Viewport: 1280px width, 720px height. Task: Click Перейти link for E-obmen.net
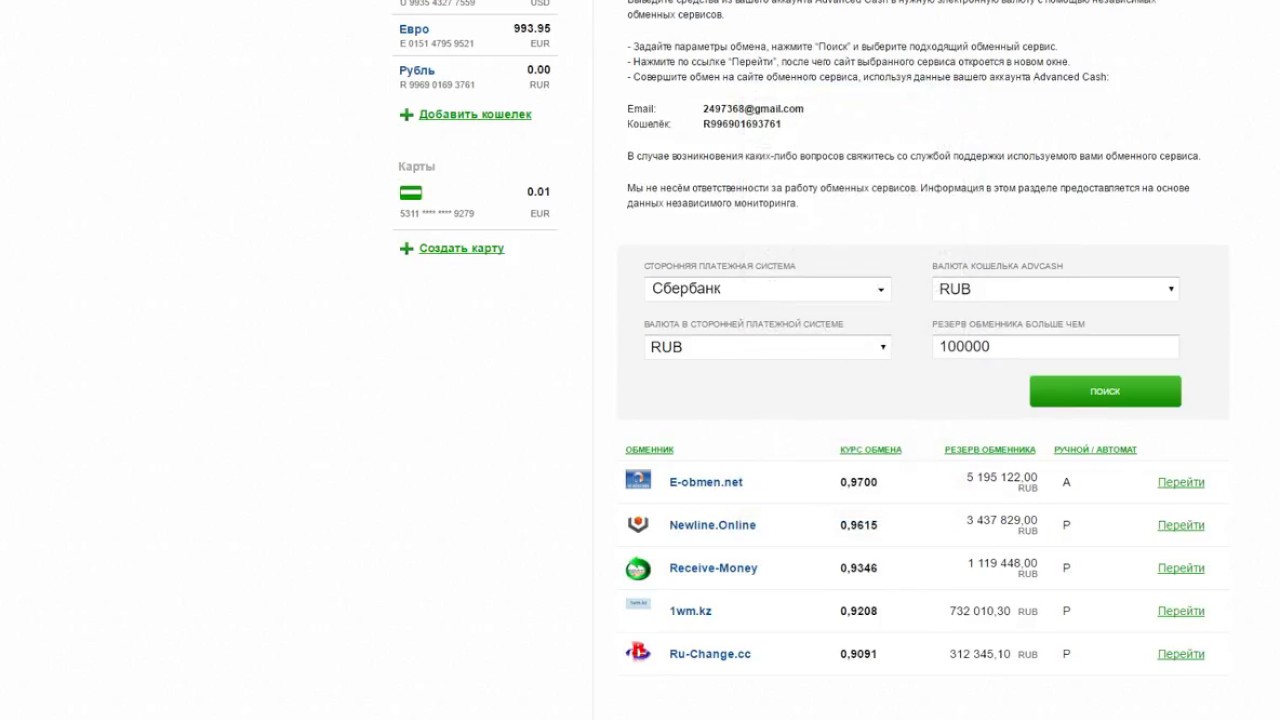(1181, 482)
